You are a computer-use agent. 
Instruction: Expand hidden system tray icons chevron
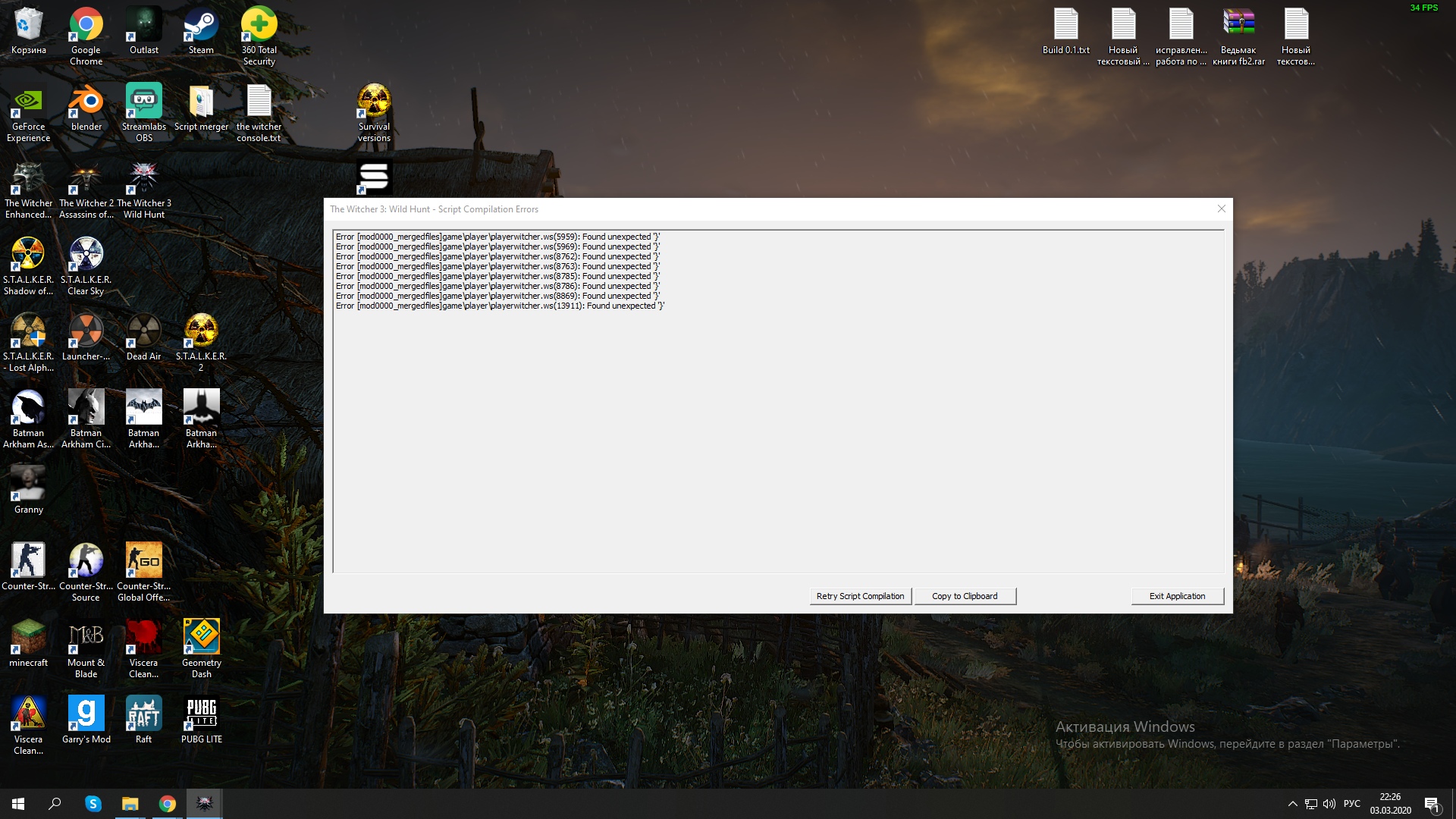(x=1292, y=804)
